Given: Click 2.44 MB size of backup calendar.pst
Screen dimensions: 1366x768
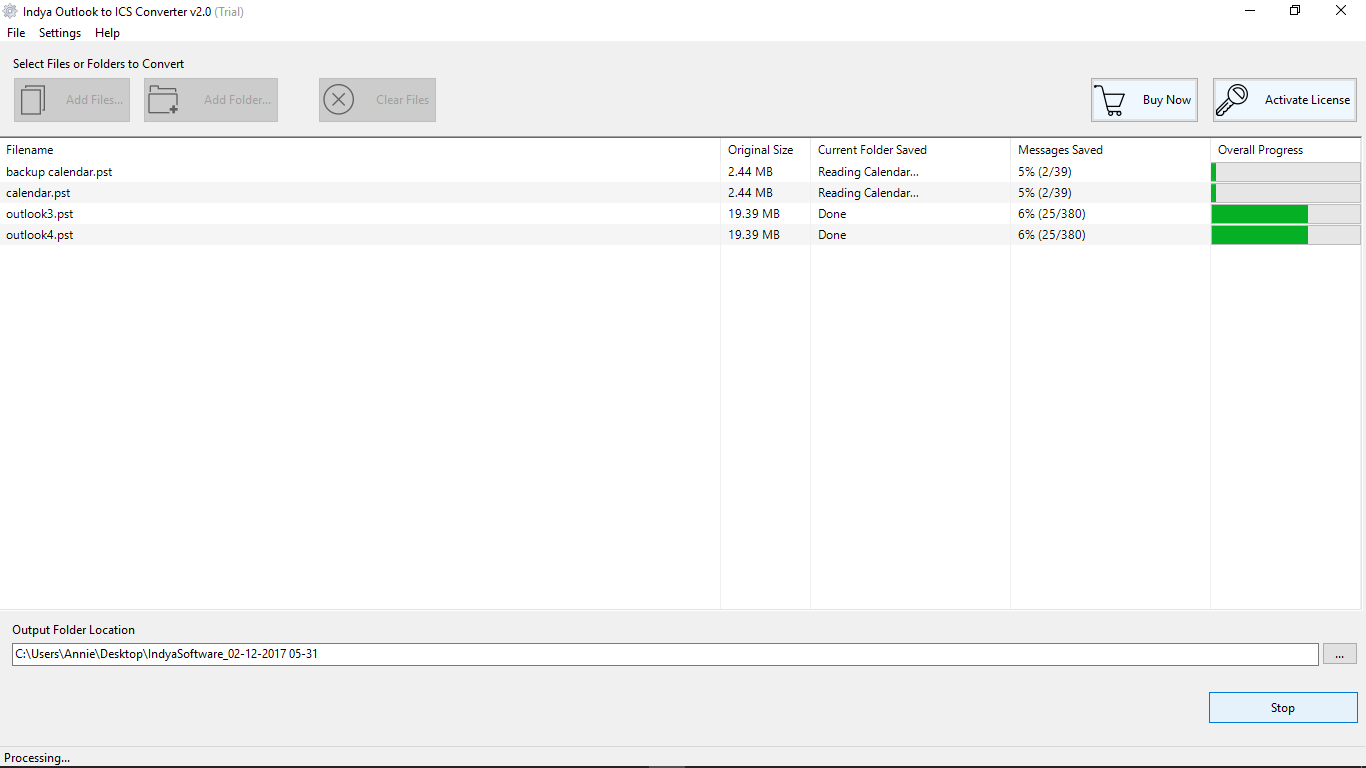Looking at the screenshot, I should coord(750,172).
